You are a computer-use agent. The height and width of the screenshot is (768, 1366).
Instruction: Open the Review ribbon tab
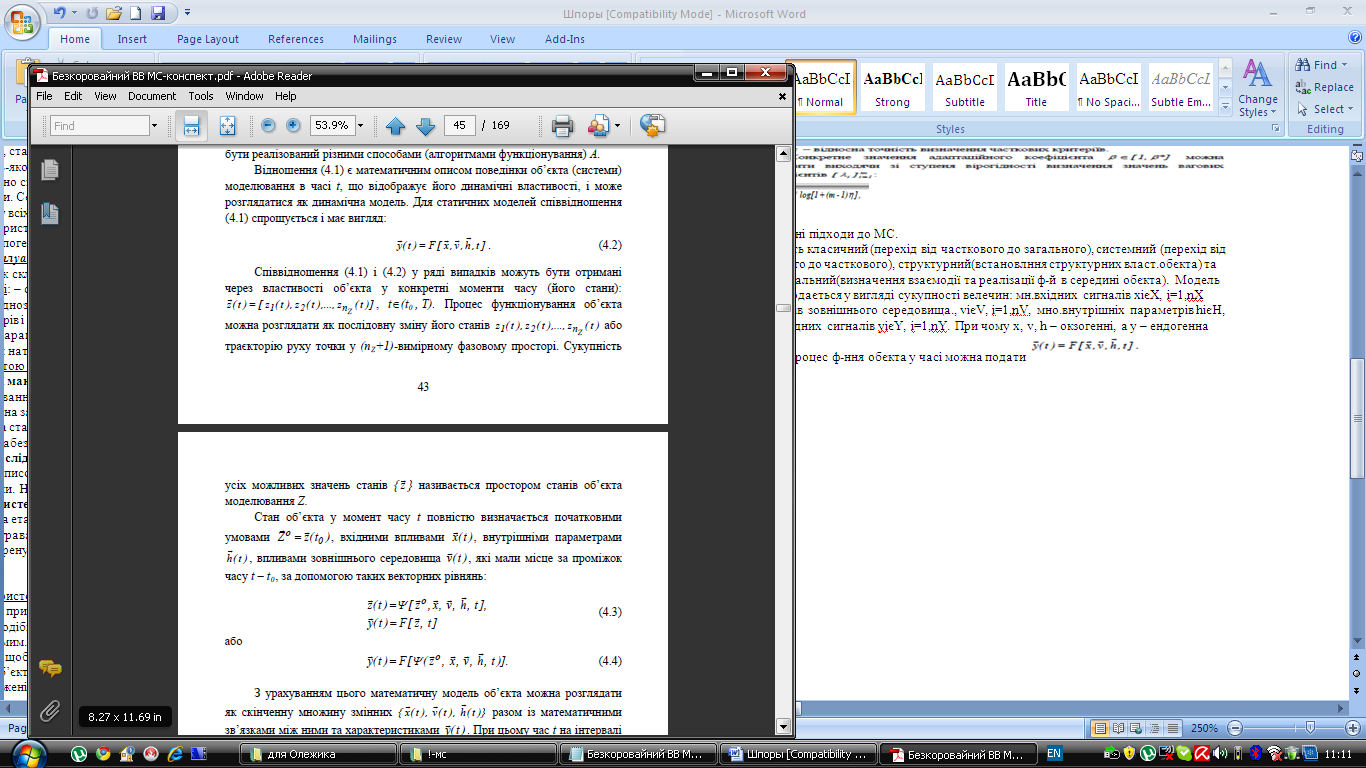tap(444, 39)
